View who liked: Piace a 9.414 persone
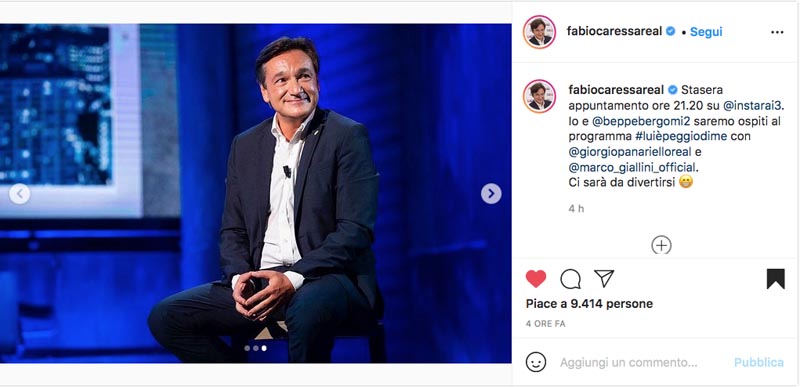Image resolution: width=800 pixels, height=387 pixels. pos(589,304)
